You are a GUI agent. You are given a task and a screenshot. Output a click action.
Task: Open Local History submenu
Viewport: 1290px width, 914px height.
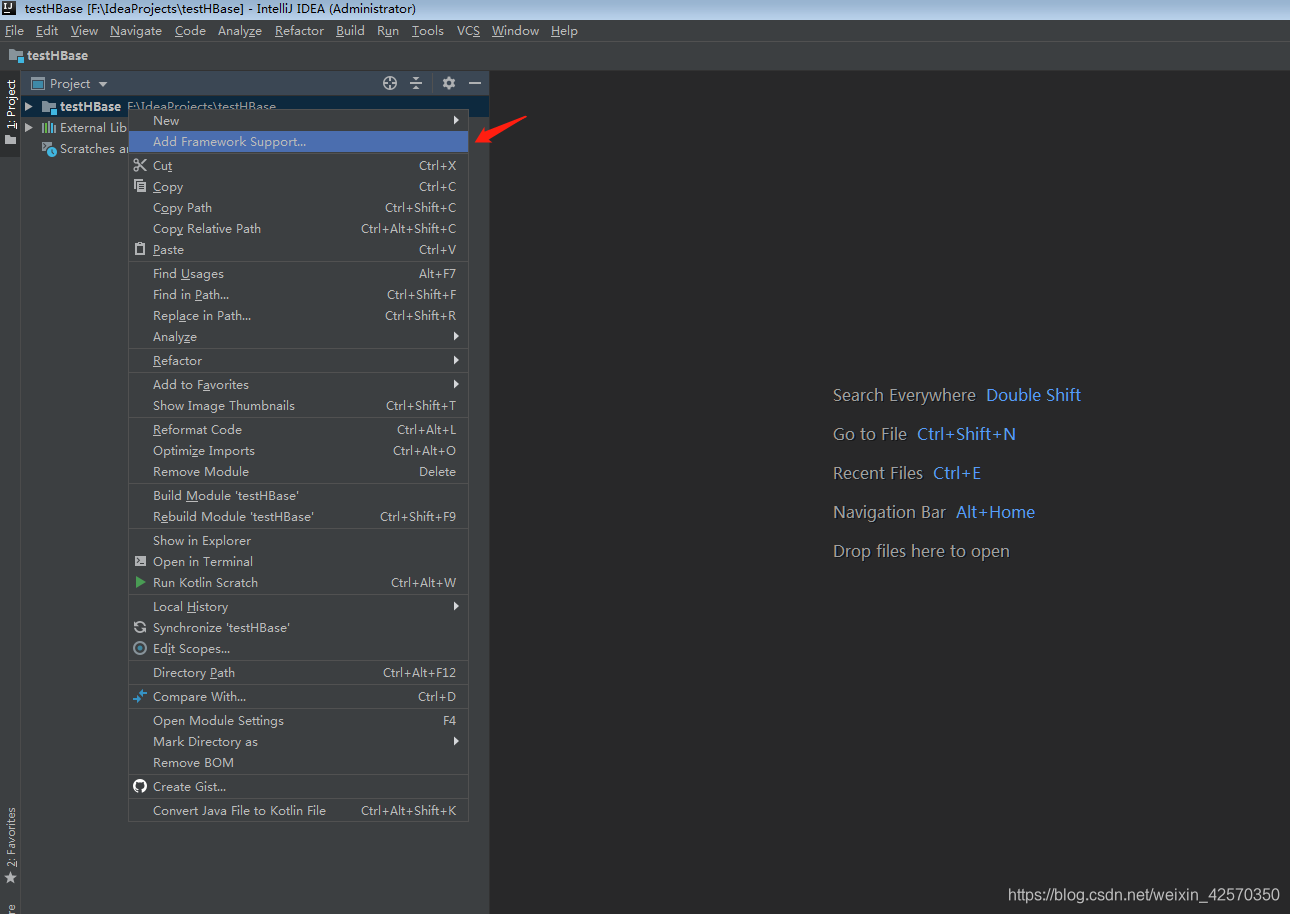pyautogui.click(x=298, y=606)
